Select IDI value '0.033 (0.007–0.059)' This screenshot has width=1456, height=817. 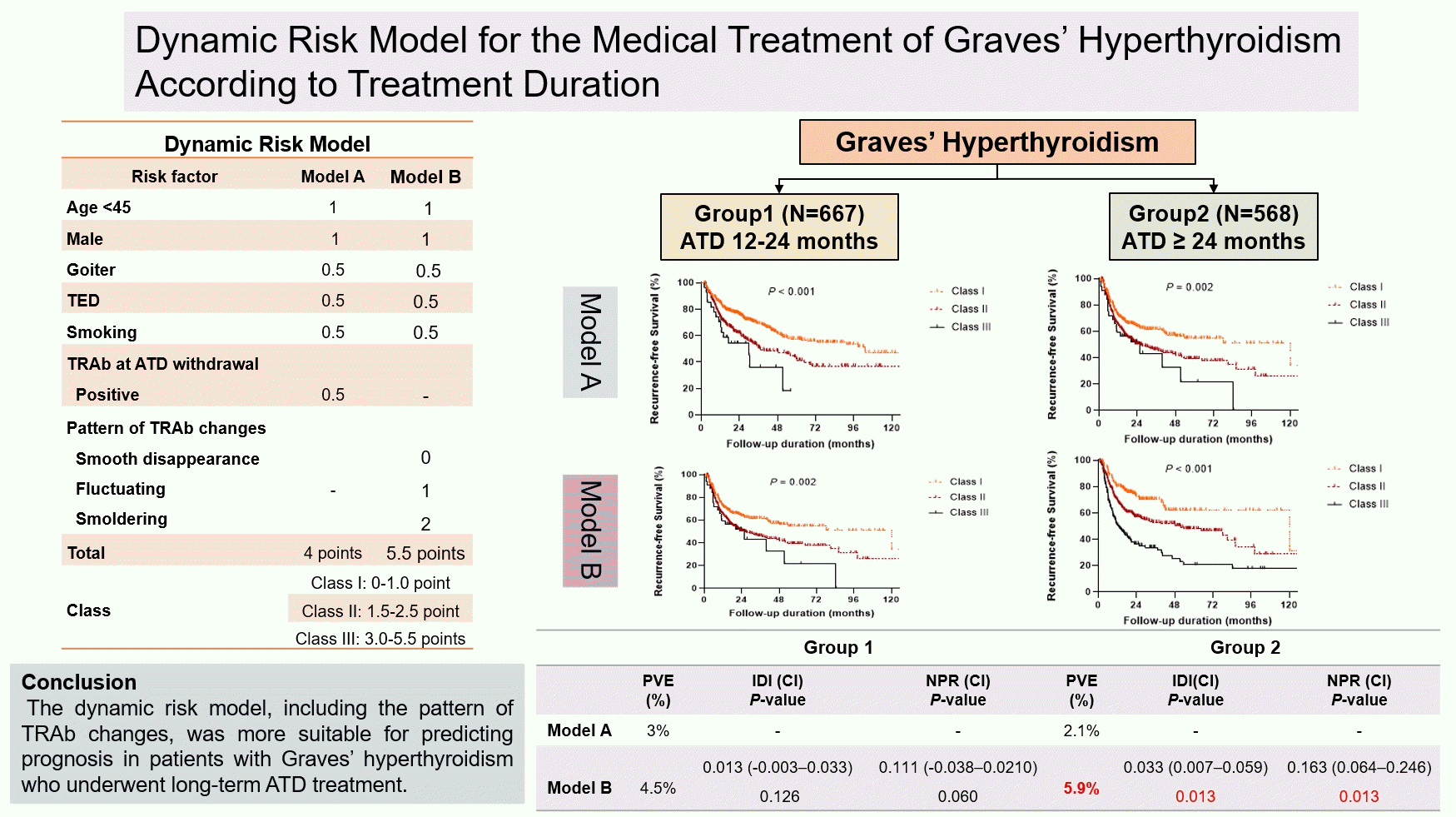(x=1195, y=767)
